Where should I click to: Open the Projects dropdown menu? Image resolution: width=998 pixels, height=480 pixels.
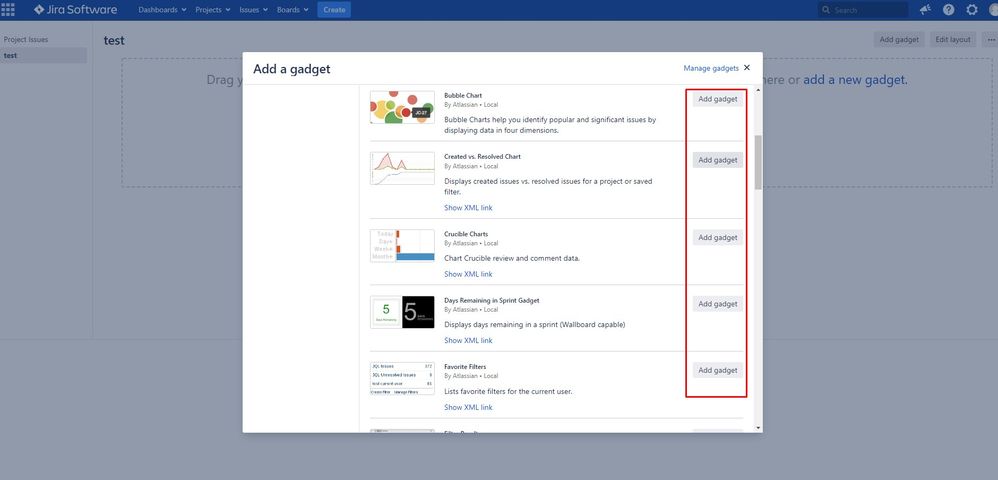213,10
